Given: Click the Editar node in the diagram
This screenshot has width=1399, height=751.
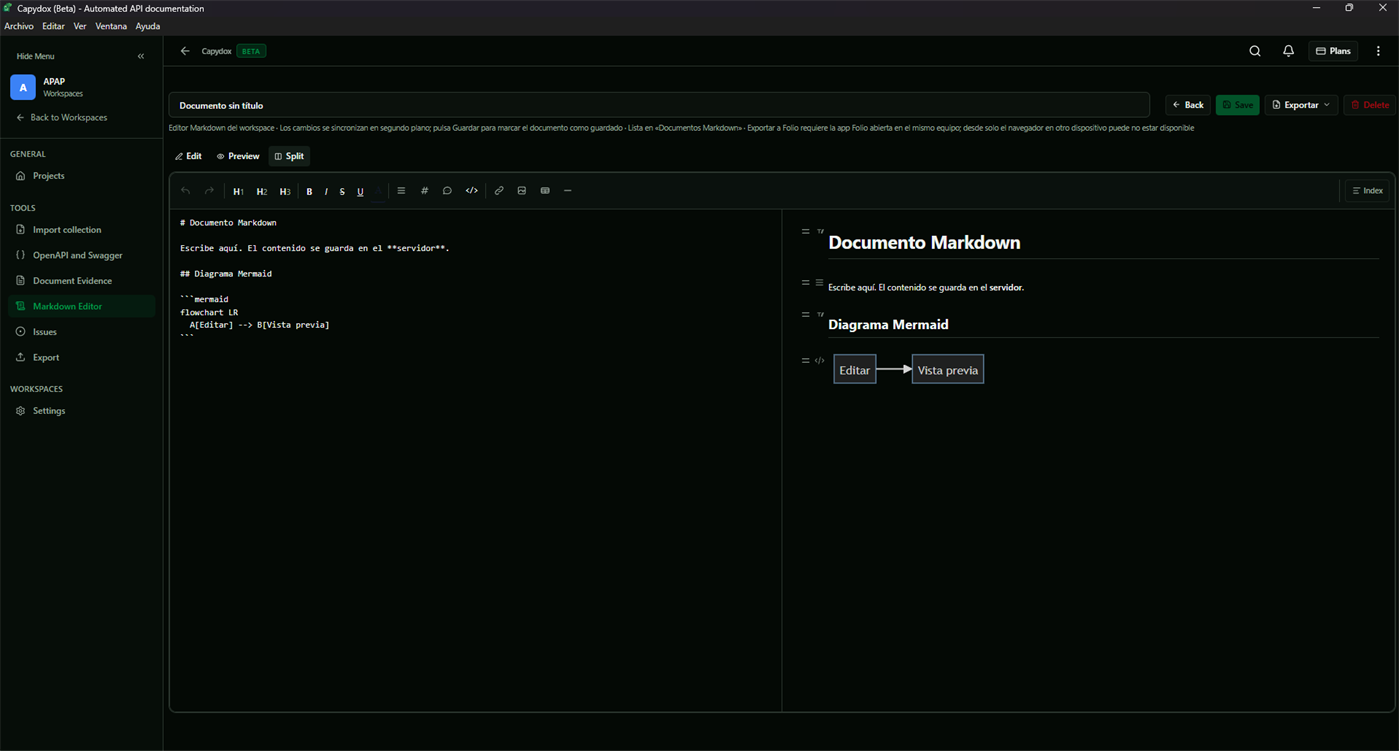Looking at the screenshot, I should (855, 370).
